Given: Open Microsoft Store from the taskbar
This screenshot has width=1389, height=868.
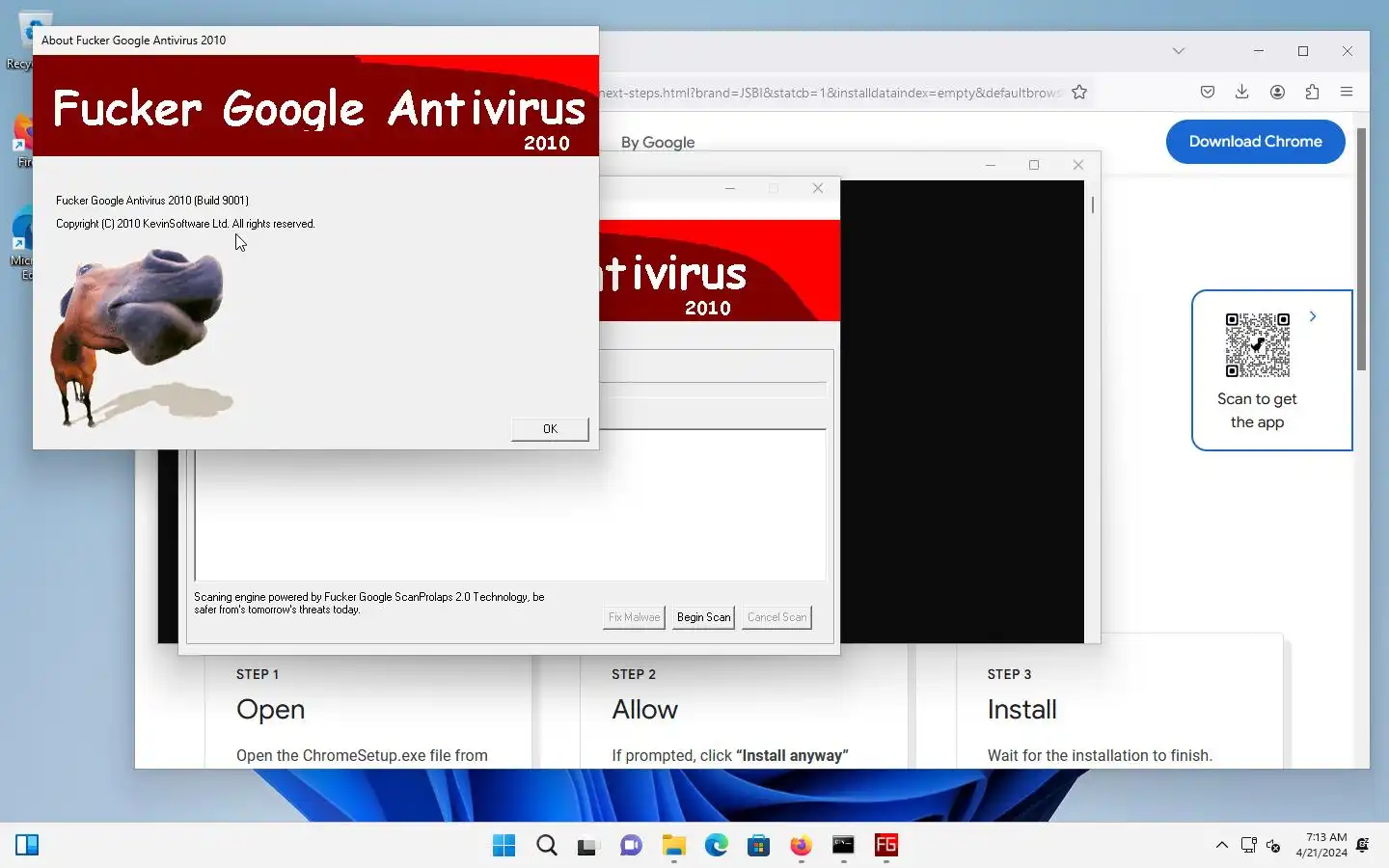Looking at the screenshot, I should coord(758,846).
